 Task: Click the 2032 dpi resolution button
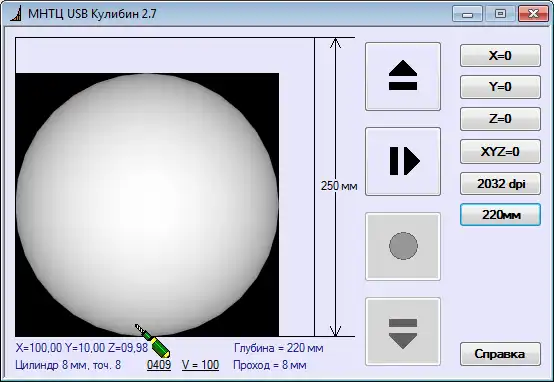coord(500,183)
